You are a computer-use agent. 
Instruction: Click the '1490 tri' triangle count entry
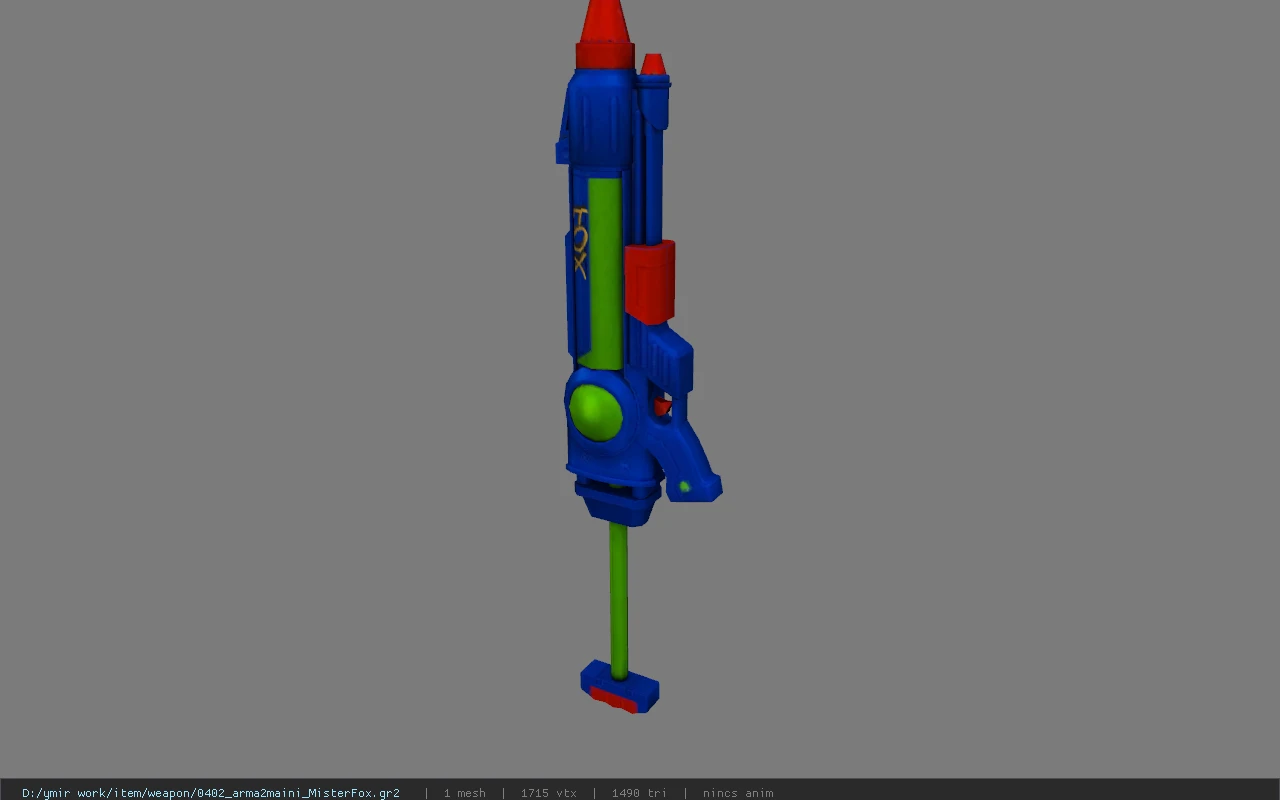(x=639, y=793)
